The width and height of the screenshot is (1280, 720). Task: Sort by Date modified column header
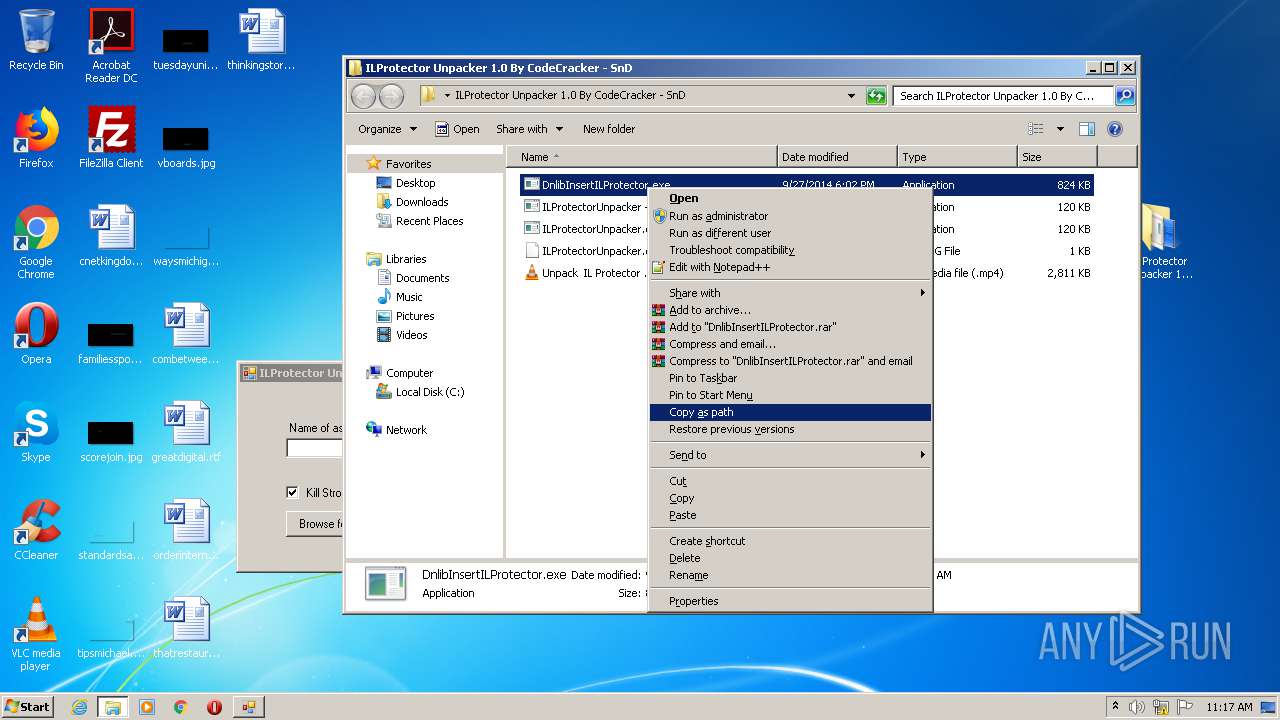(837, 157)
